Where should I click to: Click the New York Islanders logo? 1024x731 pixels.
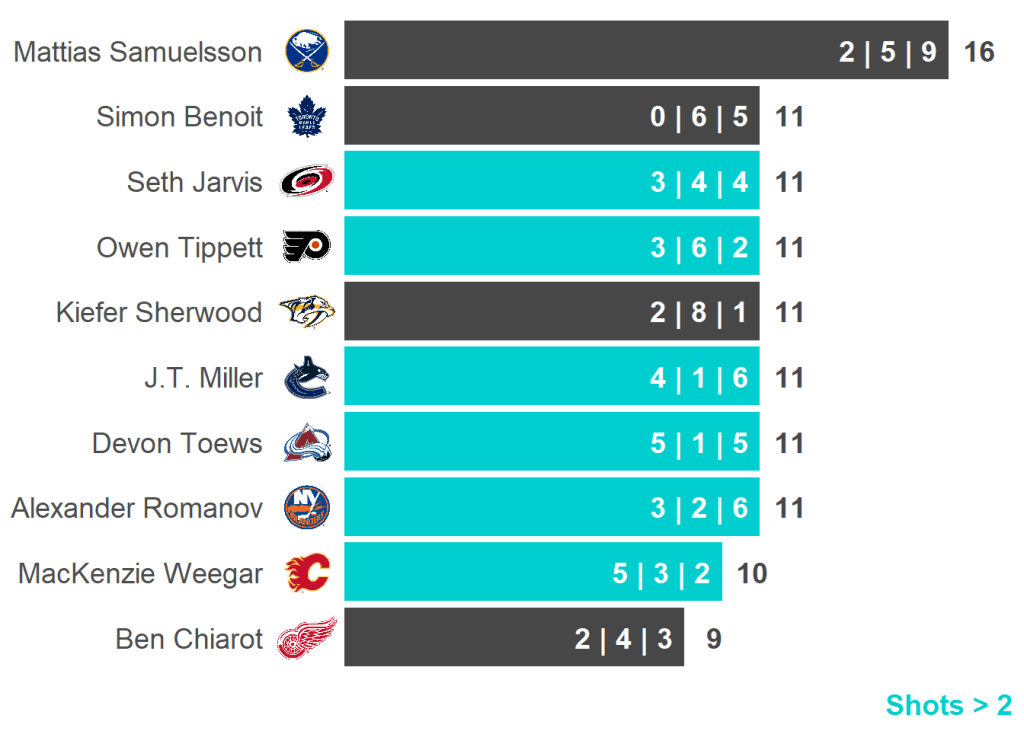pos(307,508)
